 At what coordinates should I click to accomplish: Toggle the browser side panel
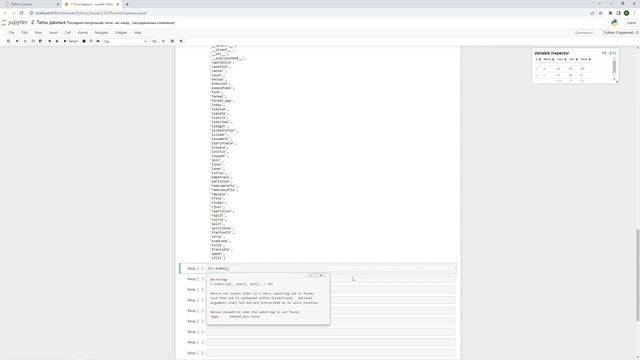click(x=618, y=13)
